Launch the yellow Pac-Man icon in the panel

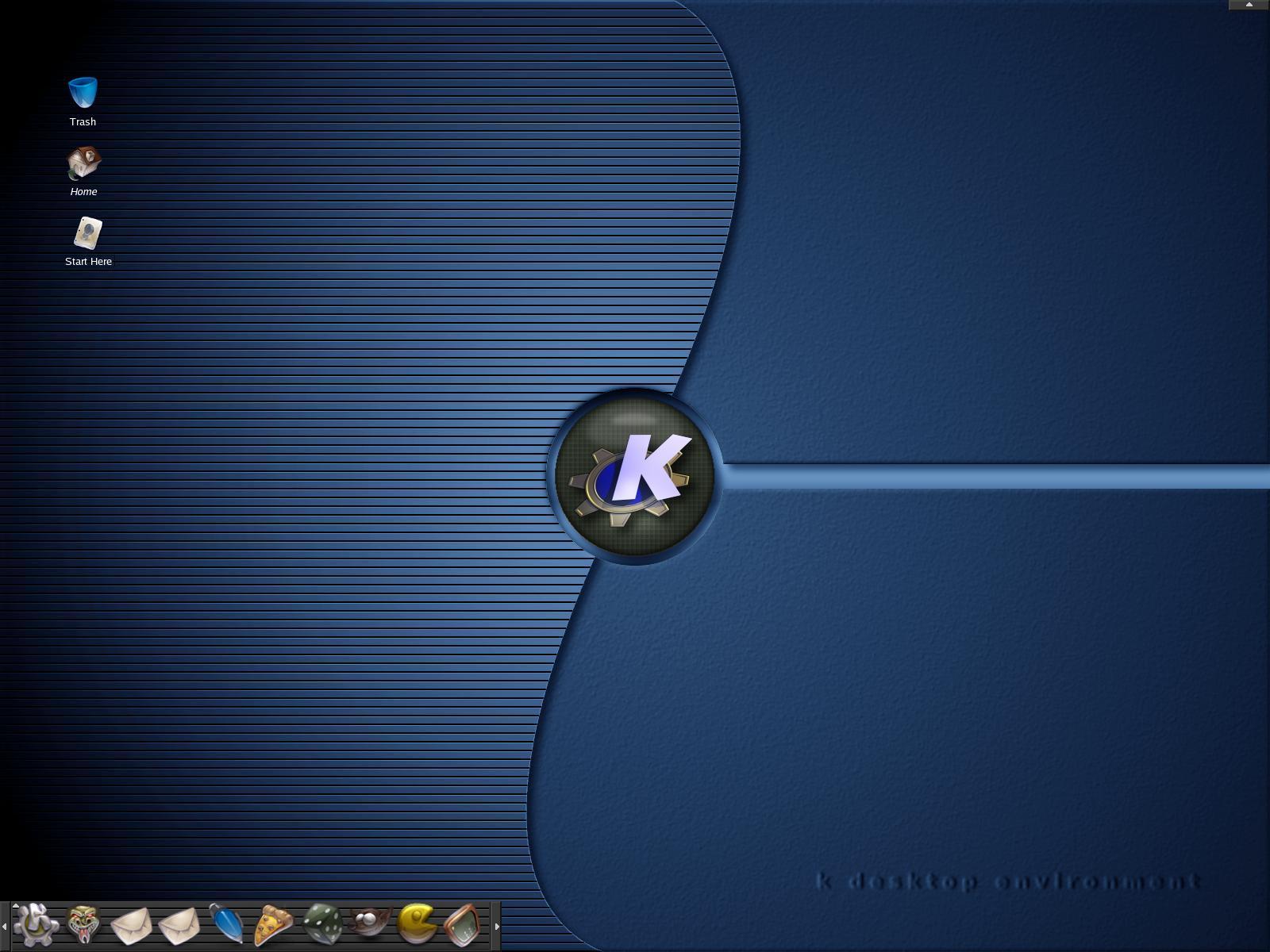pyautogui.click(x=417, y=924)
